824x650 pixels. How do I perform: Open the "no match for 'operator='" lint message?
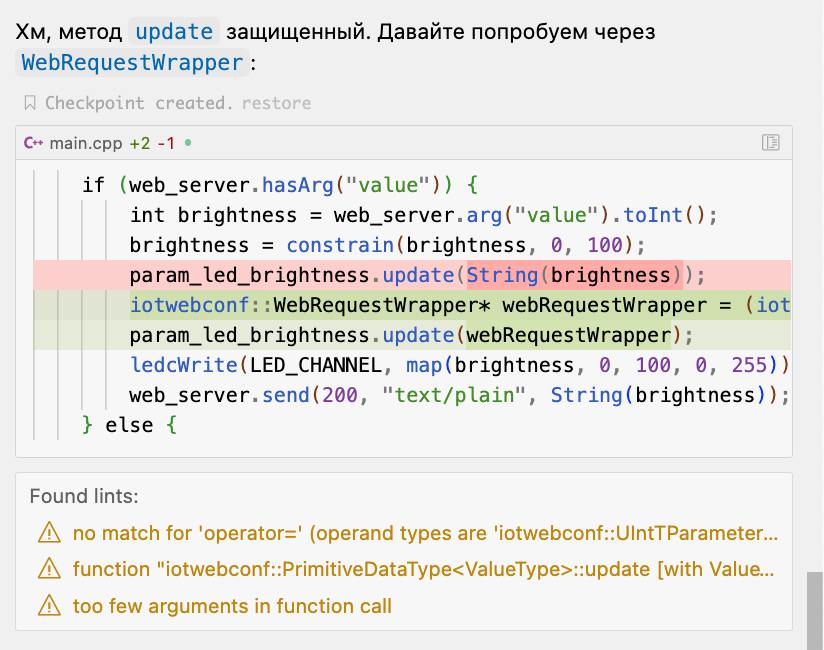tap(424, 533)
